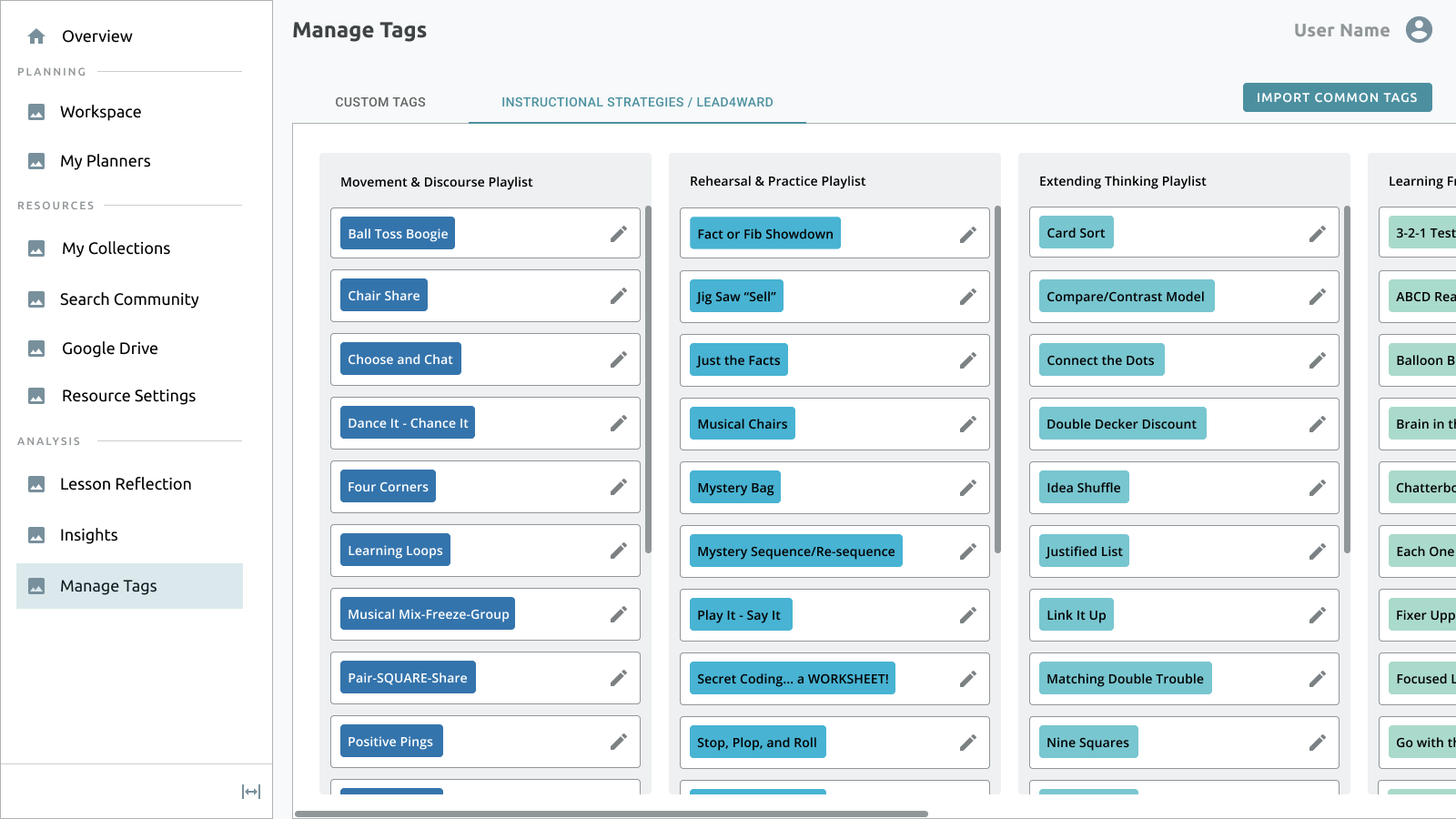The image size is (1456, 819).
Task: Open the user profile avatar icon
Action: [1419, 30]
